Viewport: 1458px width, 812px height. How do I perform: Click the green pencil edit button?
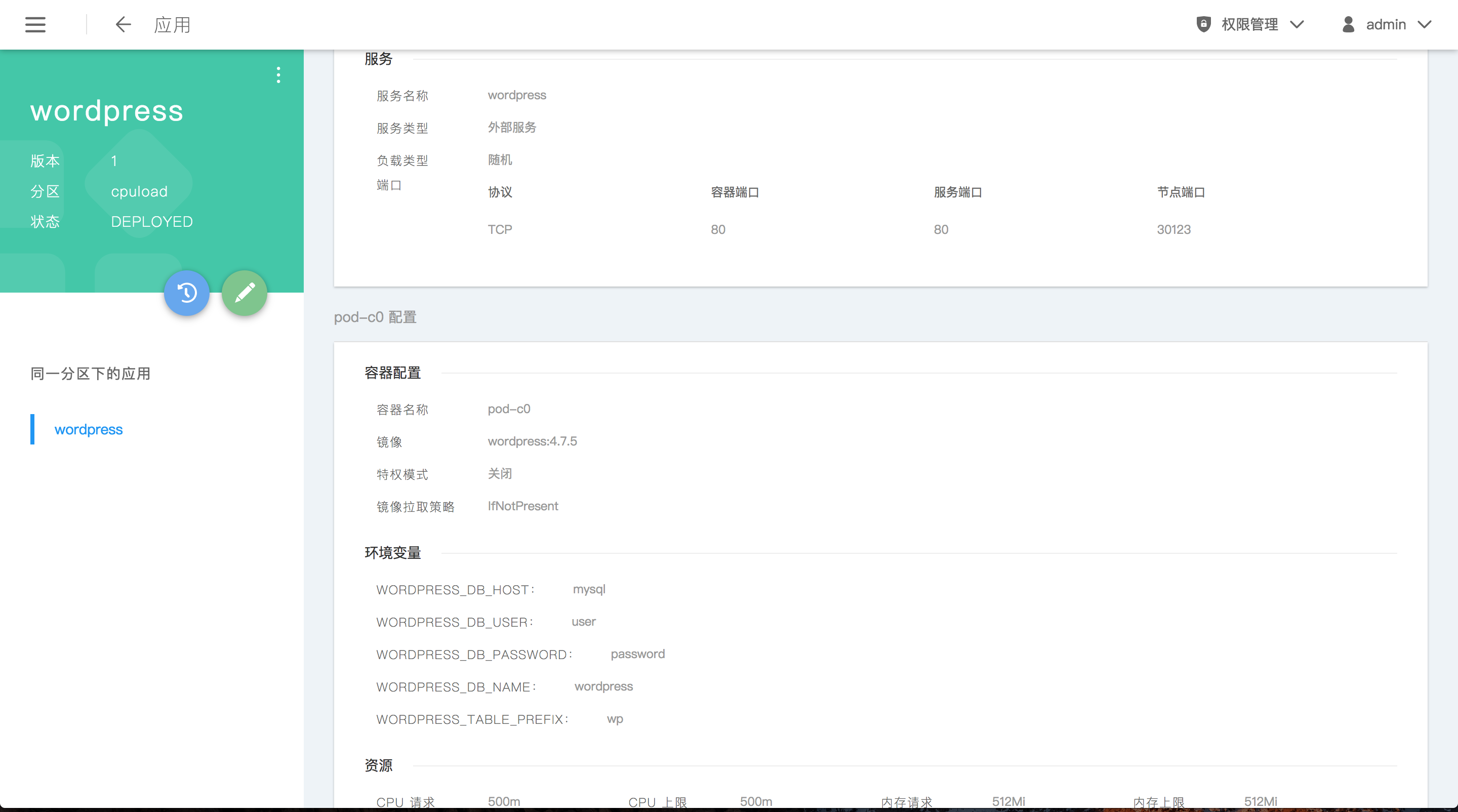click(245, 293)
